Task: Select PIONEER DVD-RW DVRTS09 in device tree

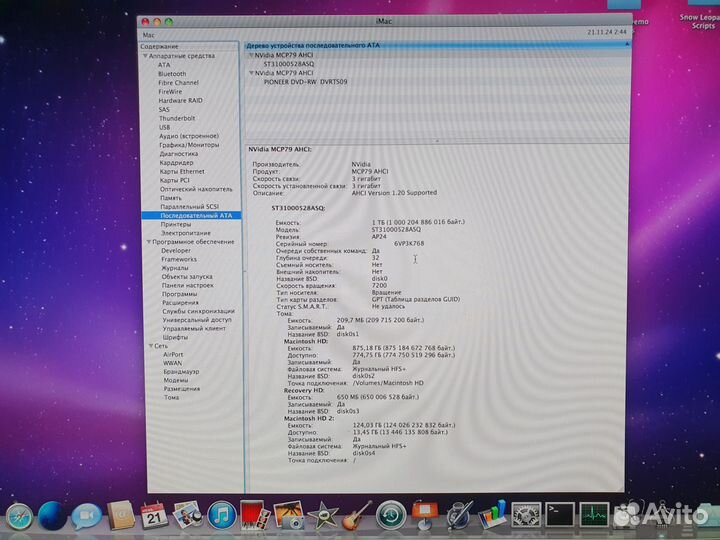Action: point(305,82)
